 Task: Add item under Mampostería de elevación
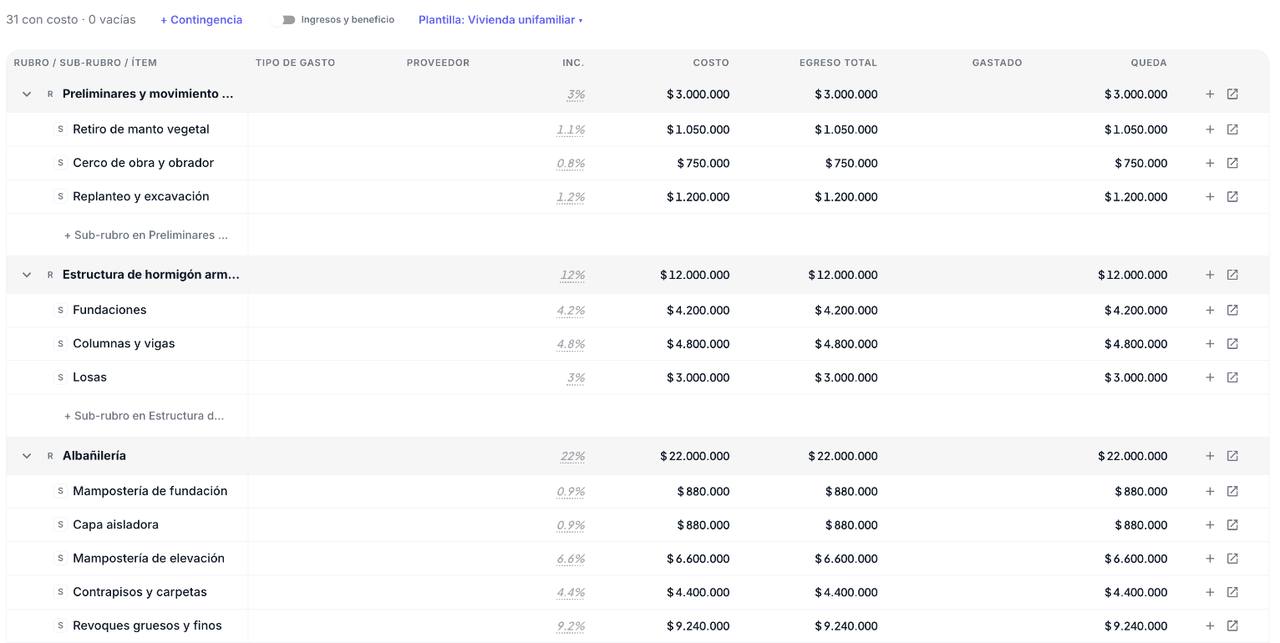tap(1209, 559)
